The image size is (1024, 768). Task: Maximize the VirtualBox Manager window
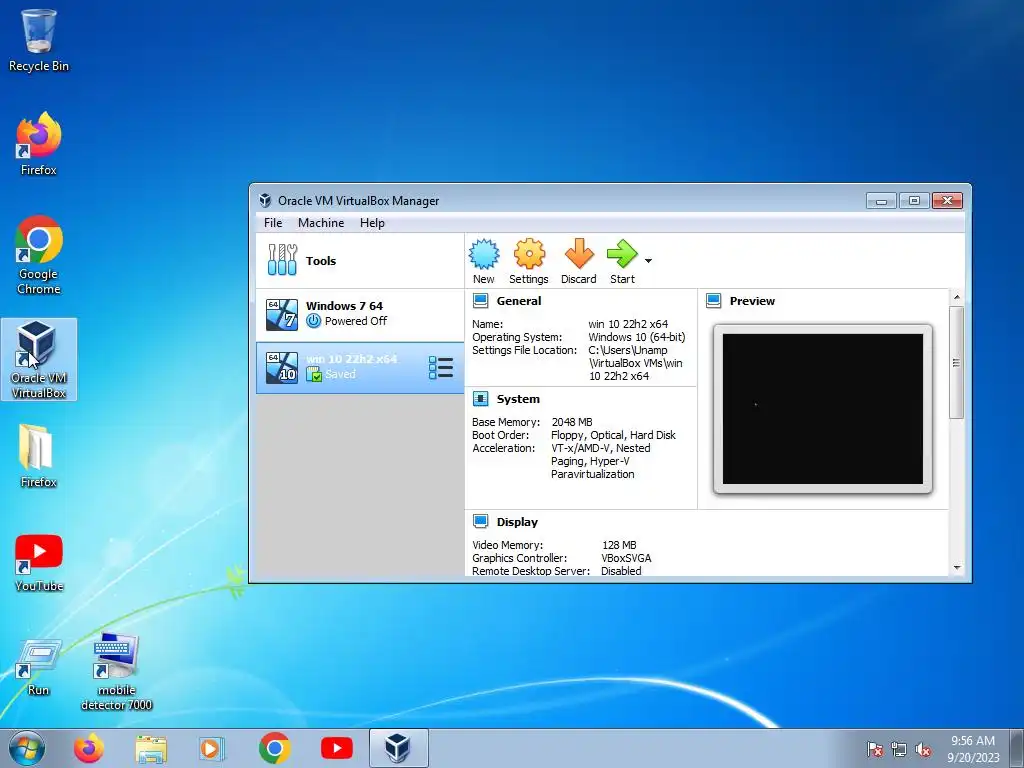[x=914, y=200]
